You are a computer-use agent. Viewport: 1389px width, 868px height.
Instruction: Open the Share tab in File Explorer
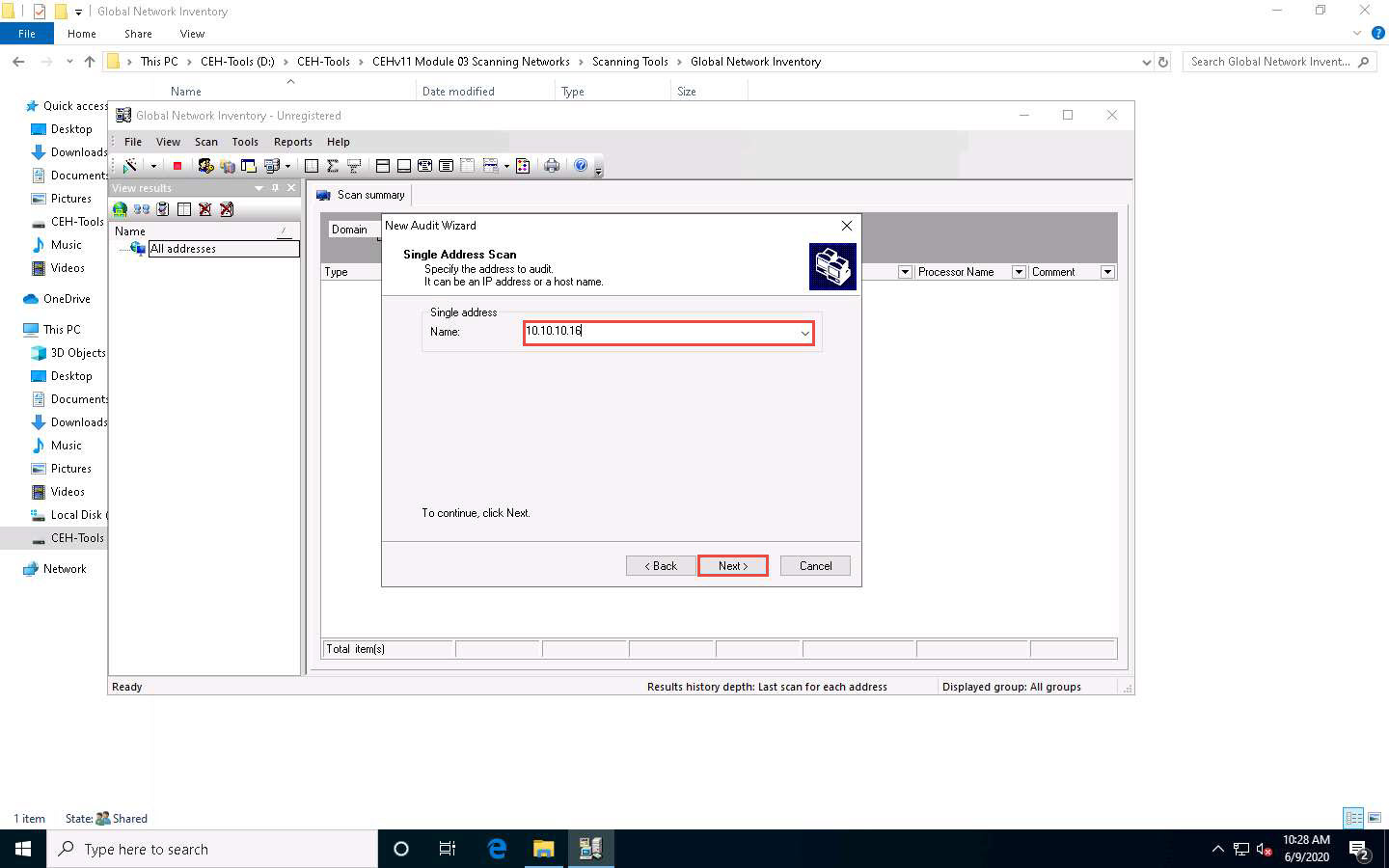click(138, 34)
